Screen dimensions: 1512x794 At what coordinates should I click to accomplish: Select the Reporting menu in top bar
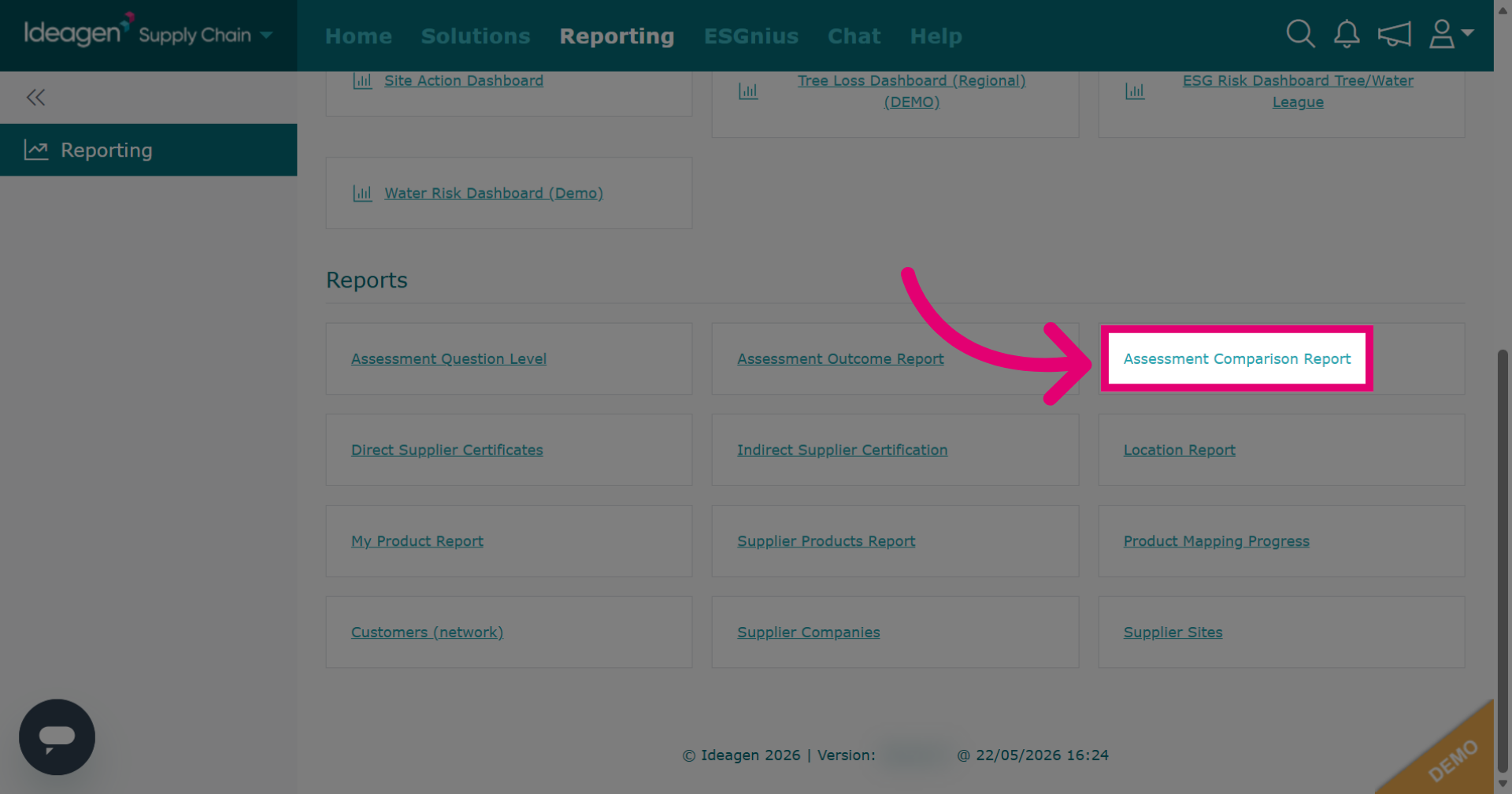[x=617, y=36]
